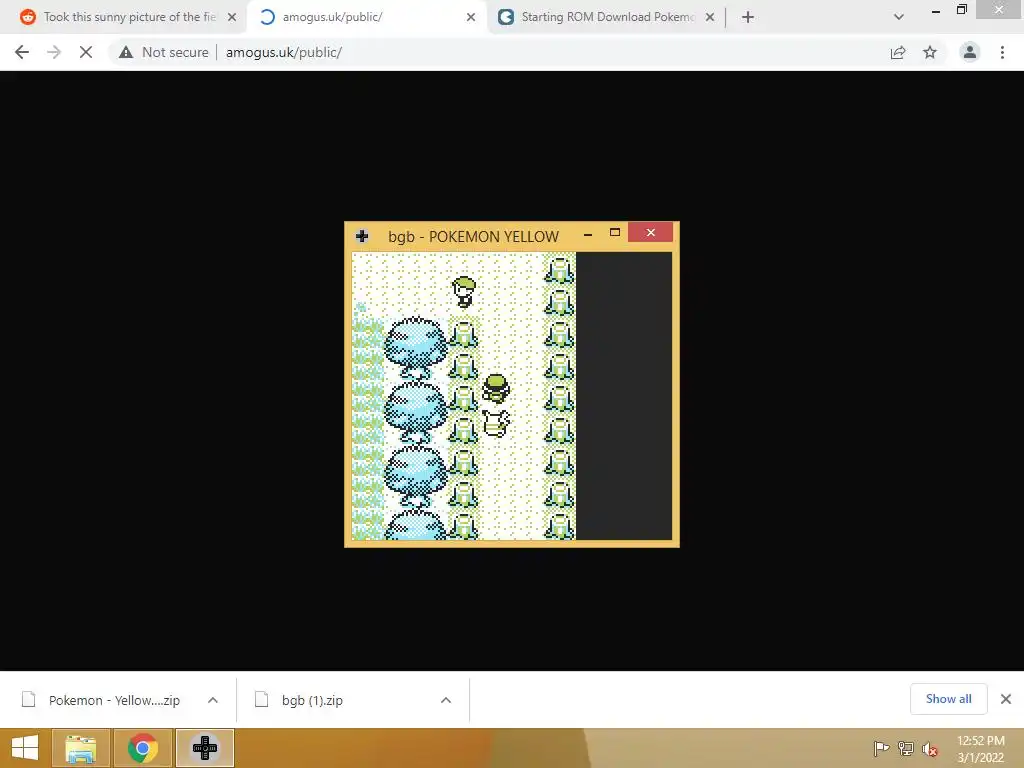Image resolution: width=1024 pixels, height=768 pixels.
Task: Expand Pokemon - Yellow zip download options
Action: point(213,700)
